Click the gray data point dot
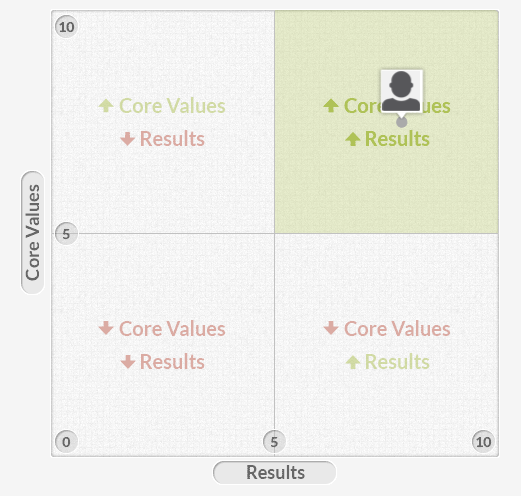Viewport: 521px width, 496px height. [x=402, y=122]
